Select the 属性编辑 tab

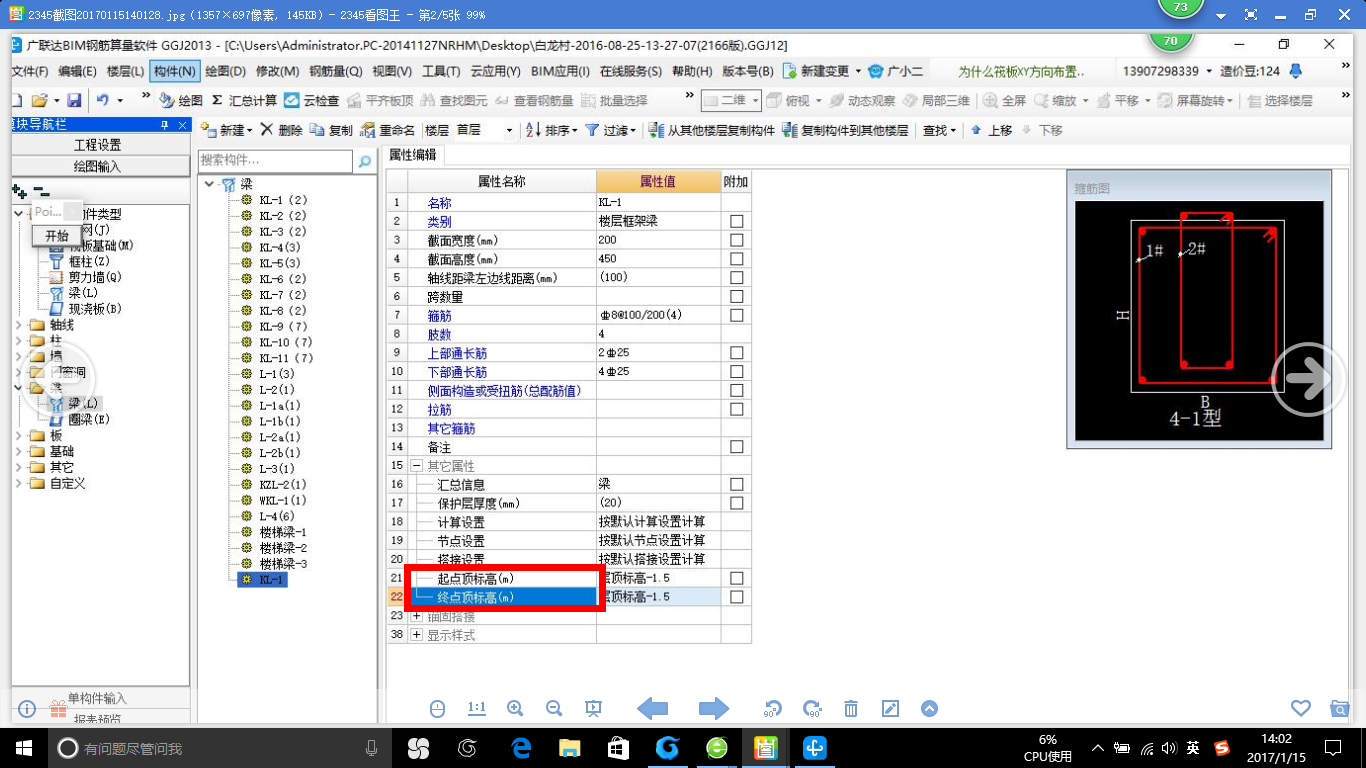pyautogui.click(x=413, y=154)
